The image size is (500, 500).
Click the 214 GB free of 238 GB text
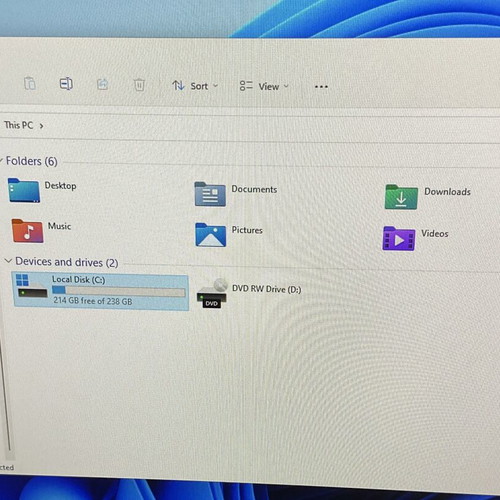(93, 301)
